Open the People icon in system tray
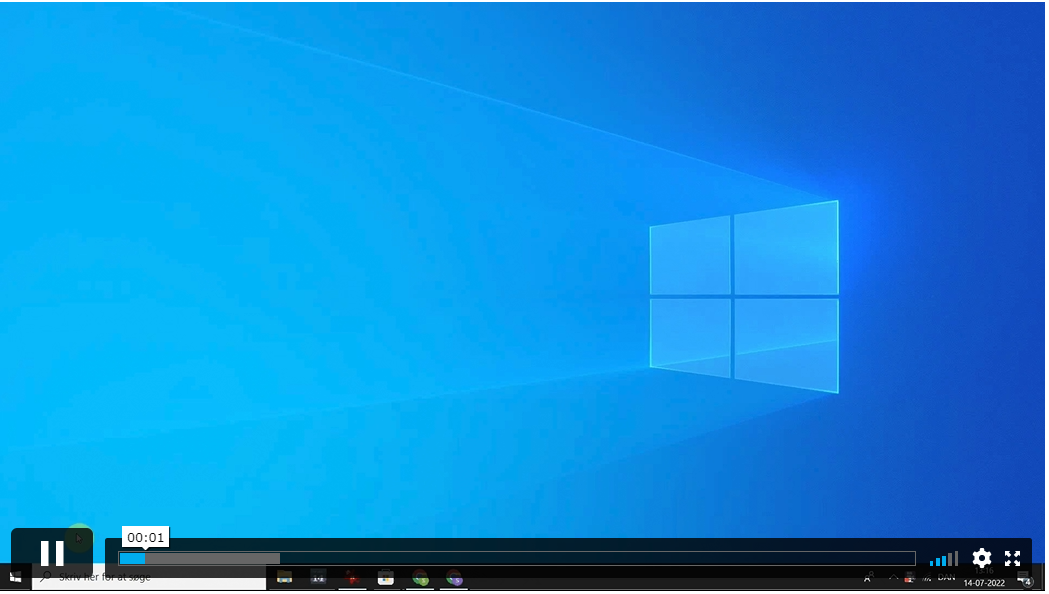Screen dimensions: 1049x594 coord(868,577)
